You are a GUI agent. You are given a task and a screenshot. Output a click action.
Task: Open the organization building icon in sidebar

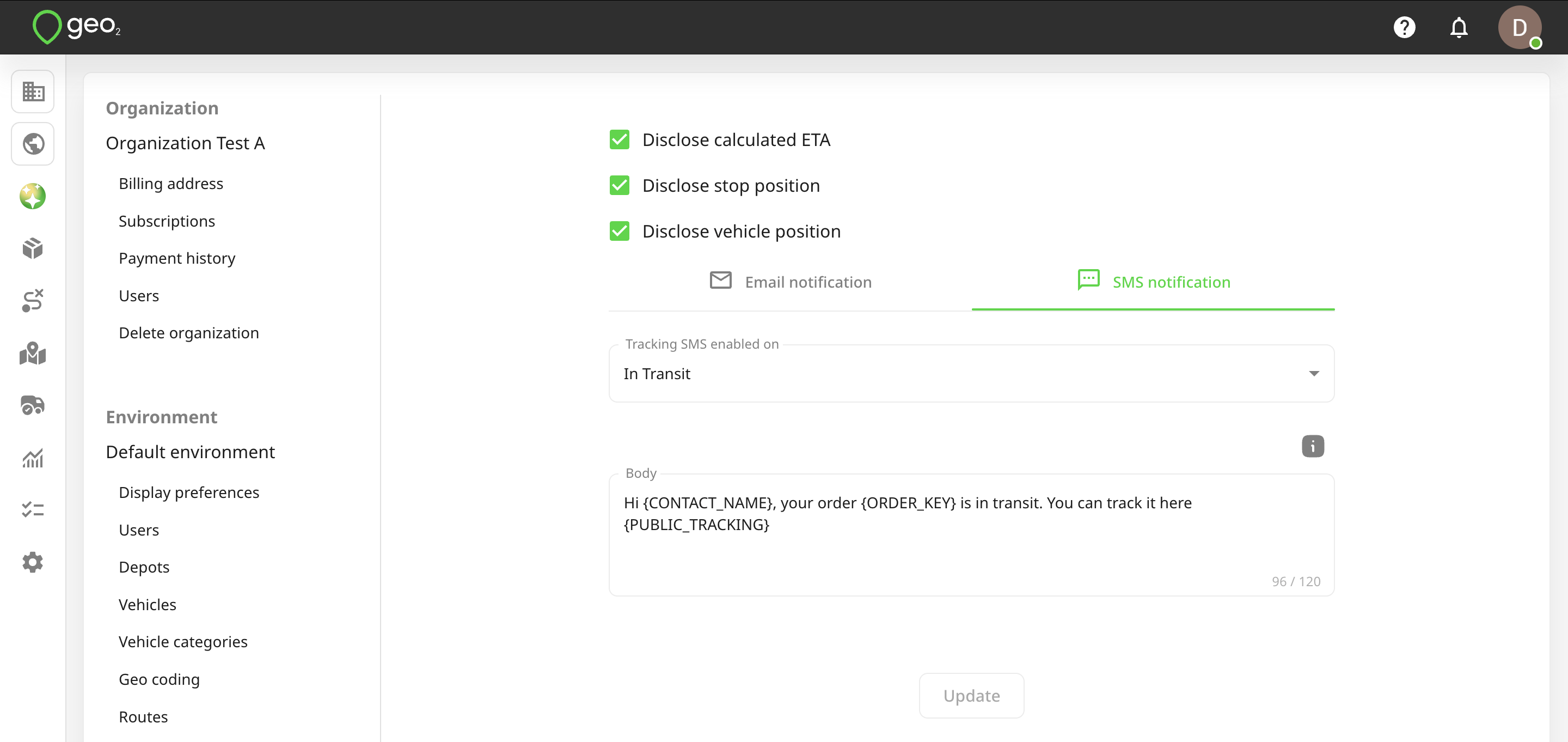point(33,92)
